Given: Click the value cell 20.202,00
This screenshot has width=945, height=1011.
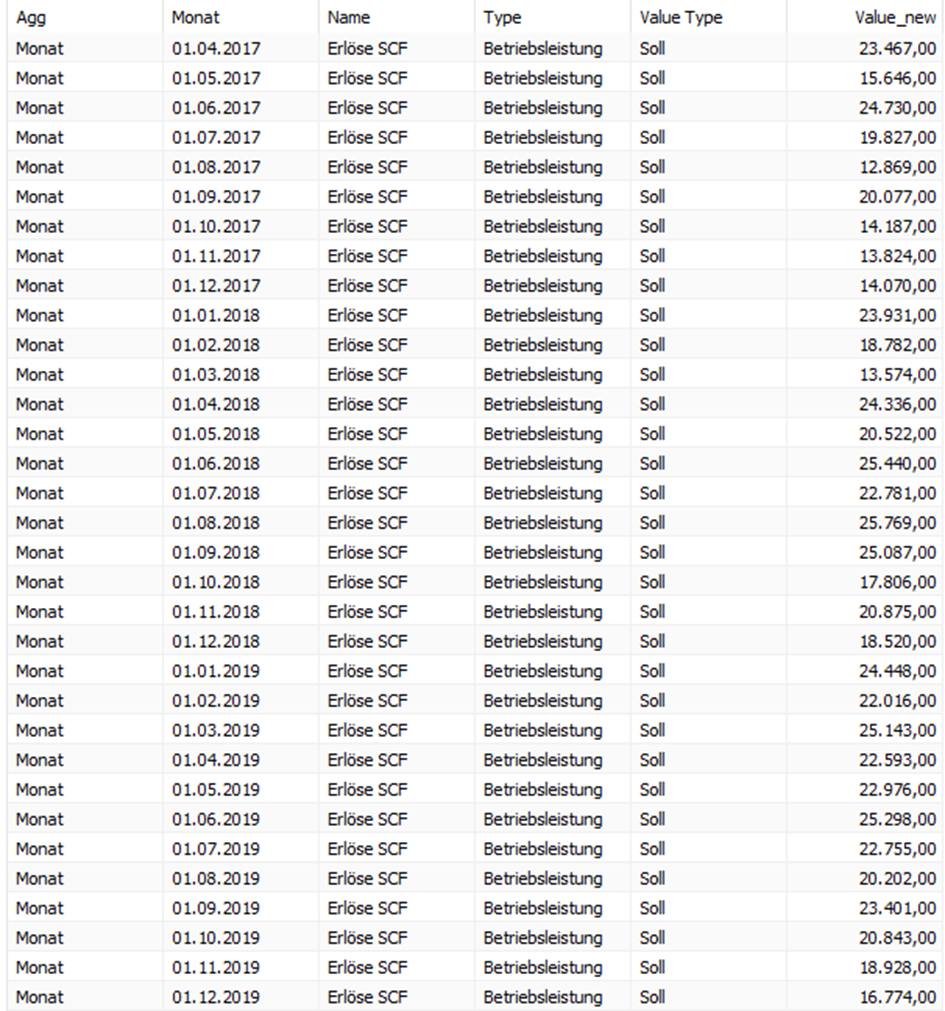Looking at the screenshot, I should [x=898, y=878].
